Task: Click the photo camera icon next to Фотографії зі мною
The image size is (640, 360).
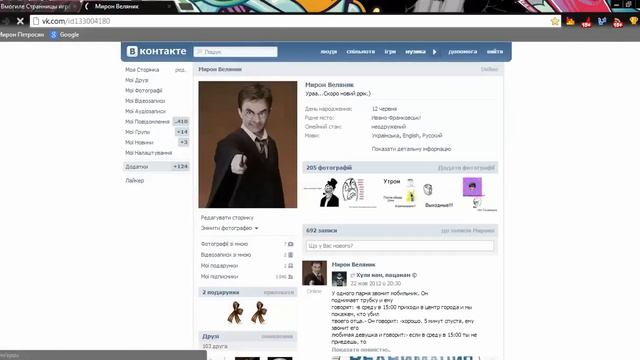Action: click(291, 244)
